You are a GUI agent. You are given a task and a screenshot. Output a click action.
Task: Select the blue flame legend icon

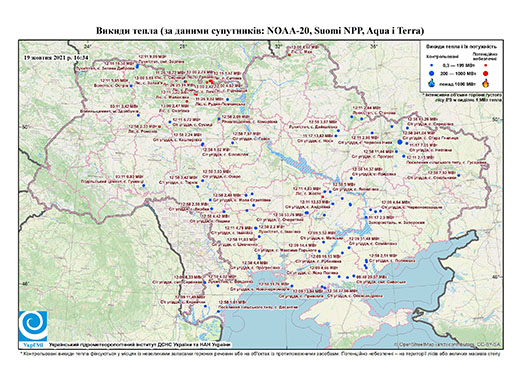tap(432, 83)
